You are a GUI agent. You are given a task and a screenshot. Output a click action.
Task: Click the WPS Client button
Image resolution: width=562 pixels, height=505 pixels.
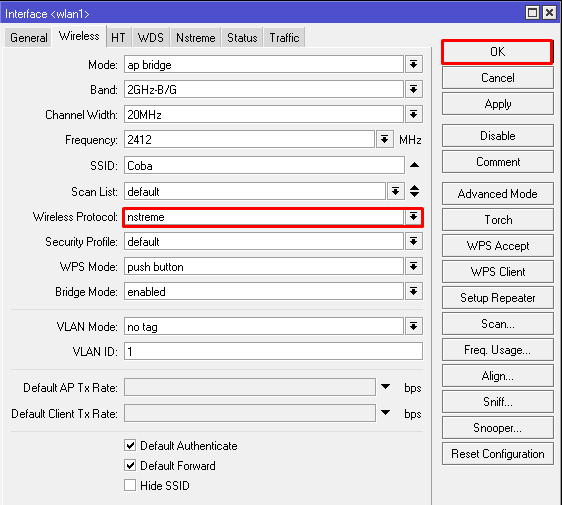point(497,272)
